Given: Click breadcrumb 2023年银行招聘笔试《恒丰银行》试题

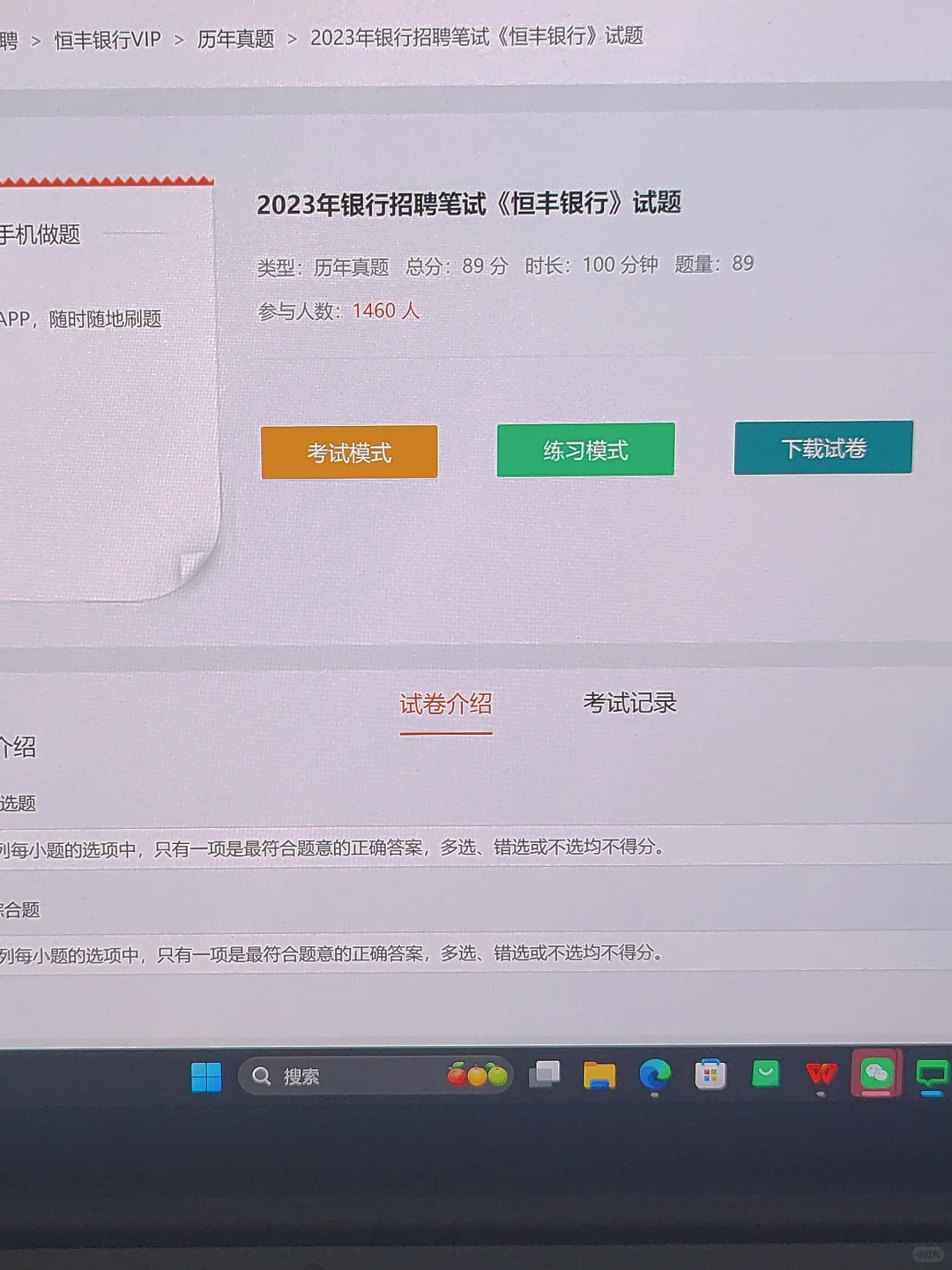Looking at the screenshot, I should 477,36.
